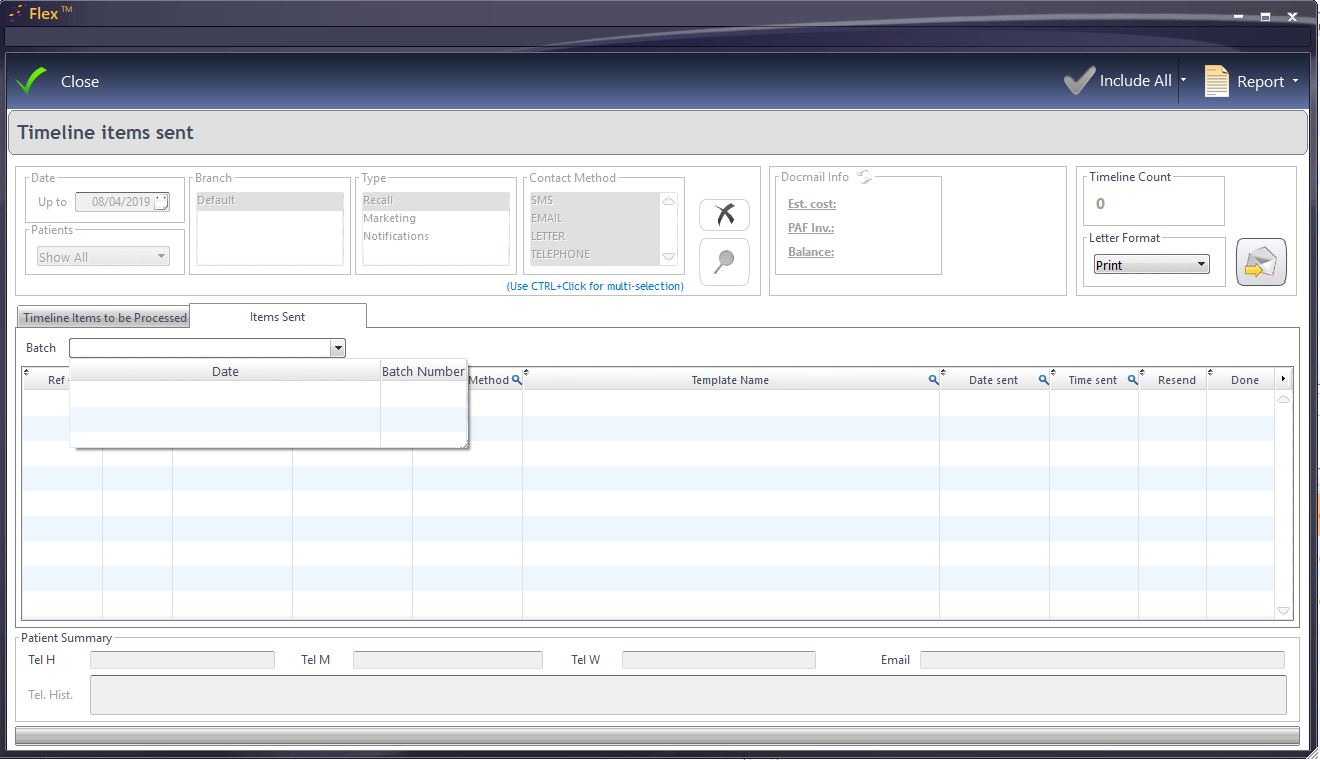Click the magnifier search button
Screen dimensions: 1320x760
(724, 262)
